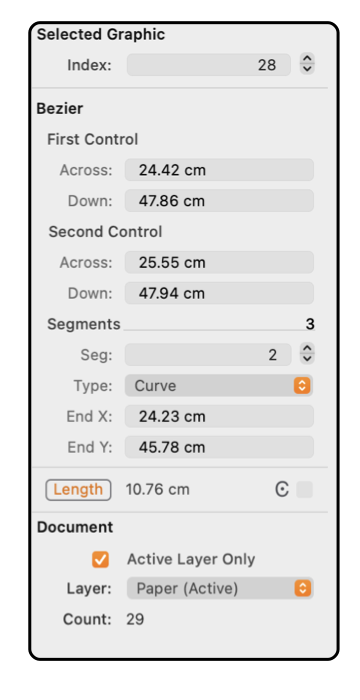Click First Control Across field 24.42 cm
The width and height of the screenshot is (360, 700).
(219, 170)
